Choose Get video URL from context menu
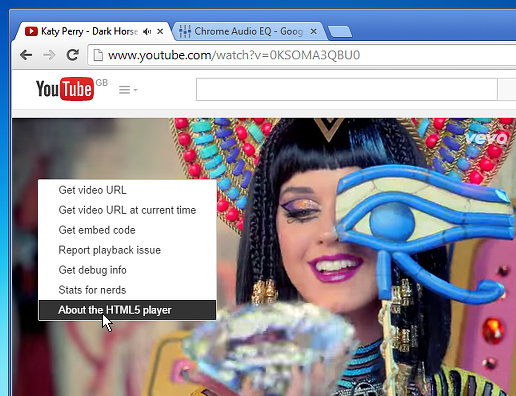This screenshot has width=516, height=396. [127, 190]
